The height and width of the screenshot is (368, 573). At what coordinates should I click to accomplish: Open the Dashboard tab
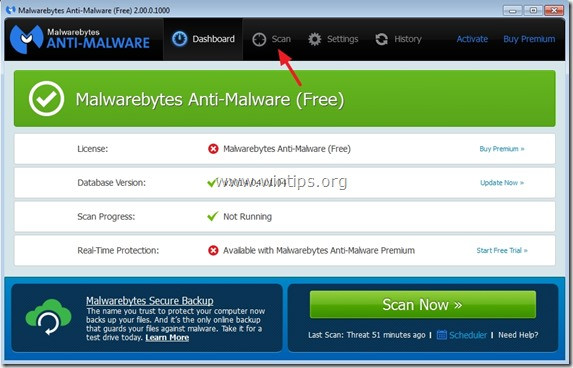coord(203,39)
